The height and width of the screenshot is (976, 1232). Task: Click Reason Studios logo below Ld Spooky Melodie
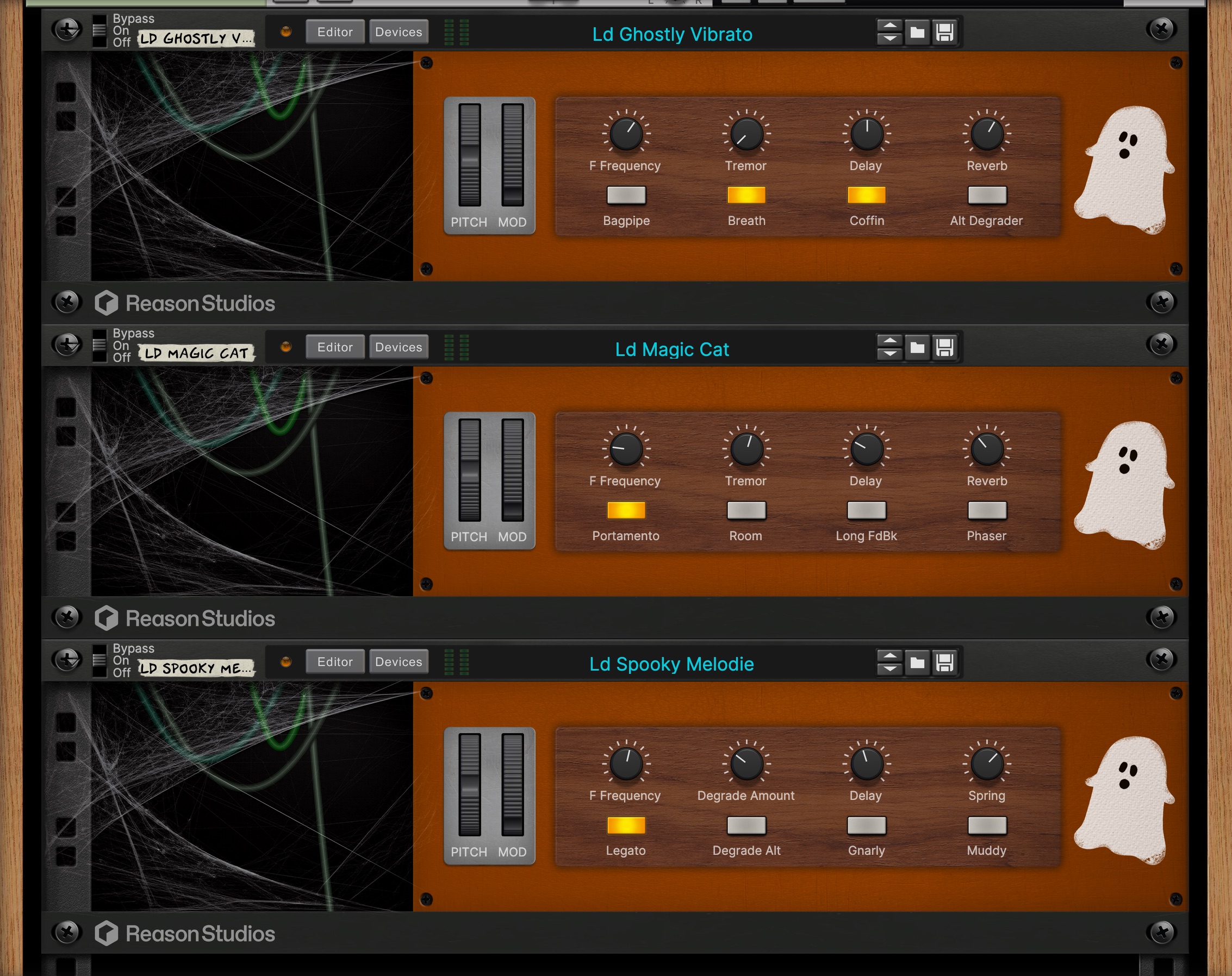(184, 934)
